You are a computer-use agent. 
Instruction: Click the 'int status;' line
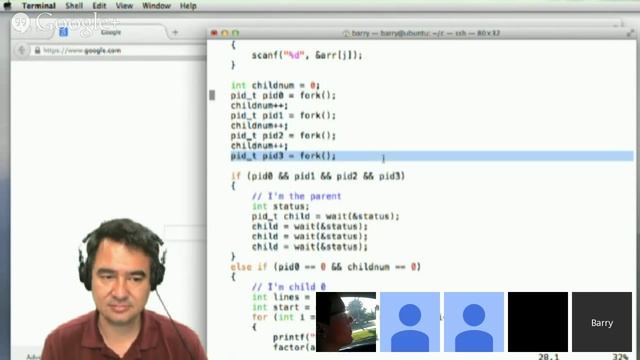[x=280, y=207]
